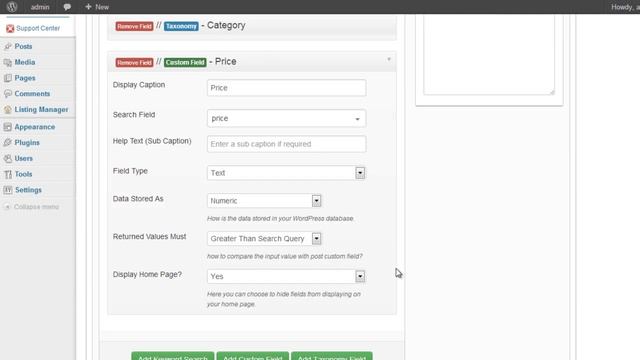
Task: Open the Display Home Page dropdown
Action: point(286,276)
